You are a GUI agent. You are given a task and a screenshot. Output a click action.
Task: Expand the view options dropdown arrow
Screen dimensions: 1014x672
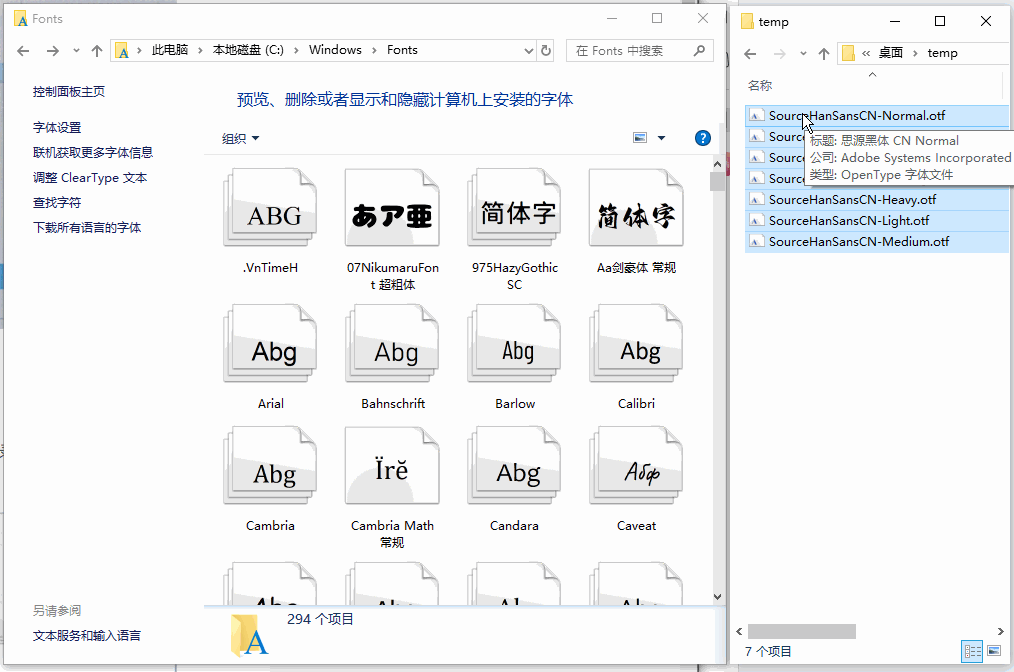click(661, 138)
